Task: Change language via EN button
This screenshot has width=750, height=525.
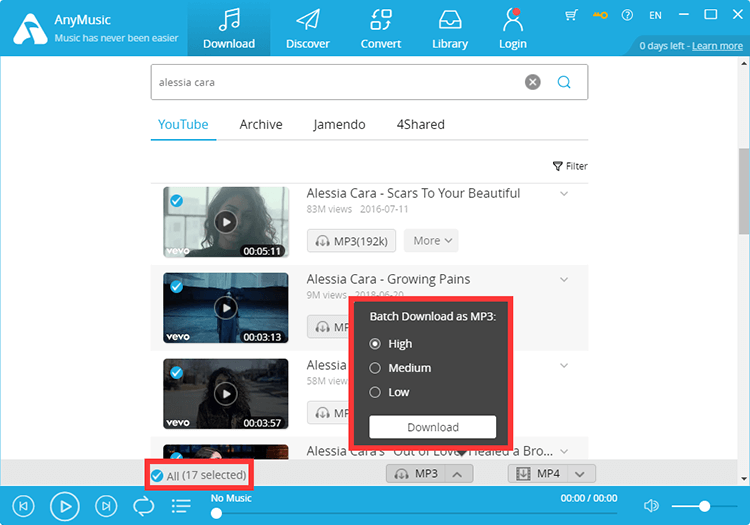Action: click(x=655, y=15)
